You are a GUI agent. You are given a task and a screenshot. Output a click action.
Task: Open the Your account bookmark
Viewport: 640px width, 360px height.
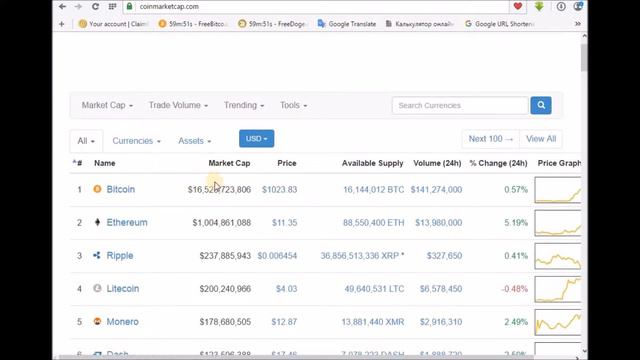[x=113, y=24]
